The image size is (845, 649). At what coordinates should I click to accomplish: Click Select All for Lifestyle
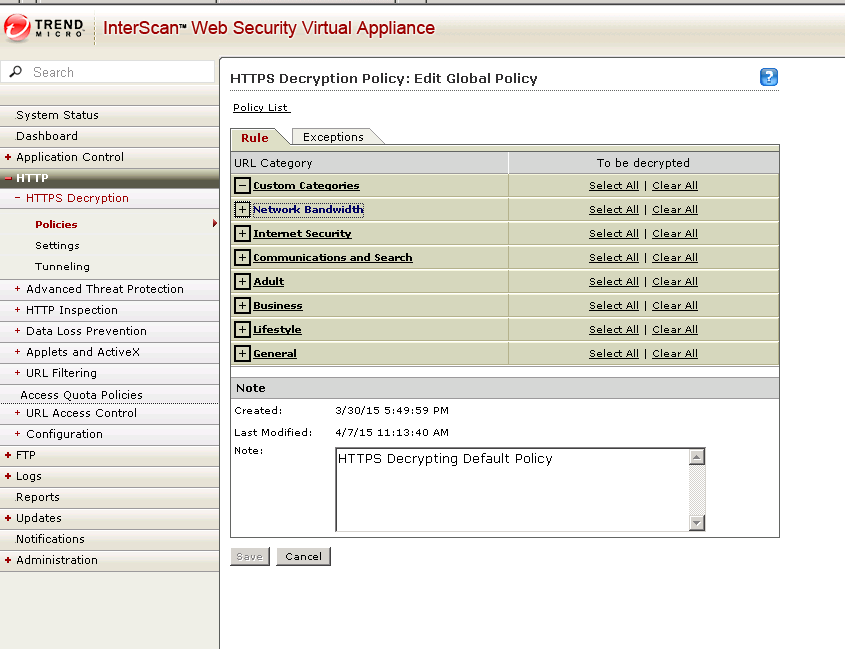pos(613,329)
